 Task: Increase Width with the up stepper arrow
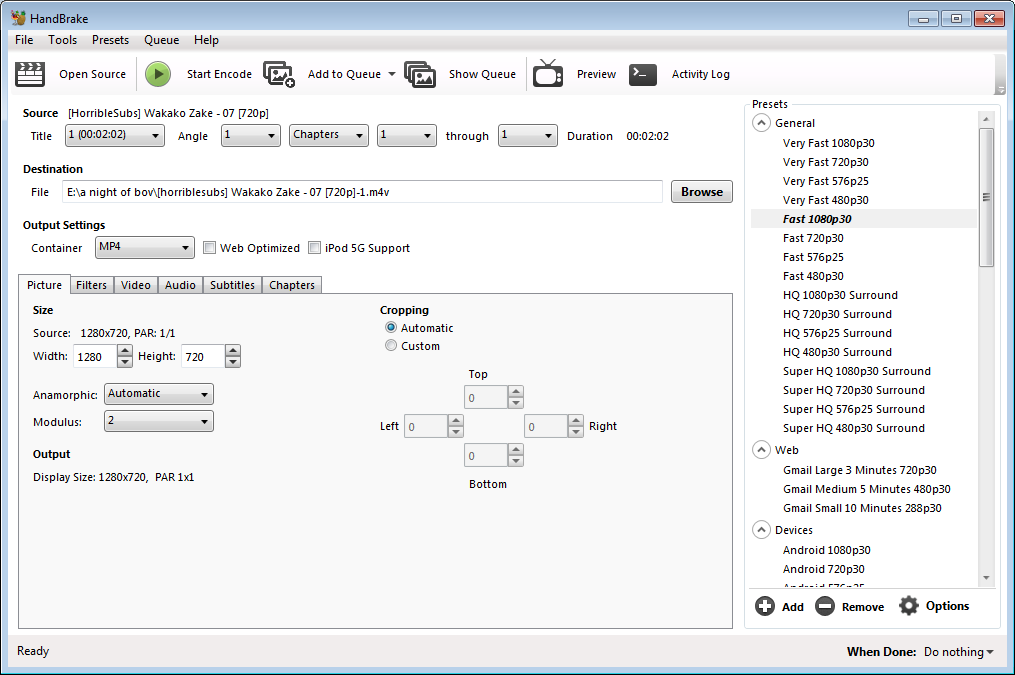pyautogui.click(x=125, y=351)
